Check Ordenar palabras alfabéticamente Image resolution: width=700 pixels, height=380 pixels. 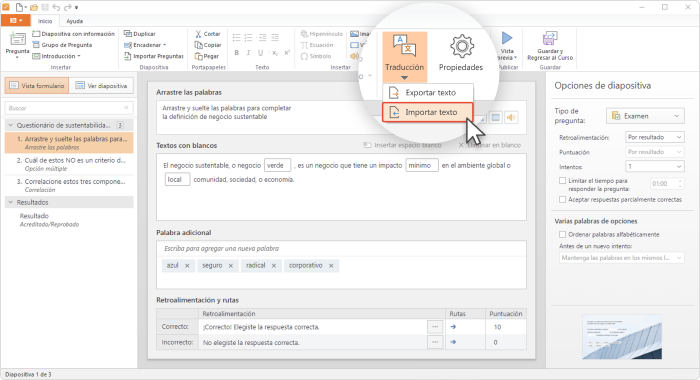[x=562, y=234]
